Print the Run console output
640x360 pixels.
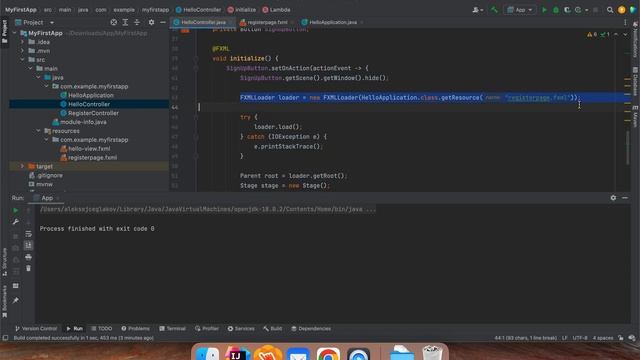click(x=28, y=257)
